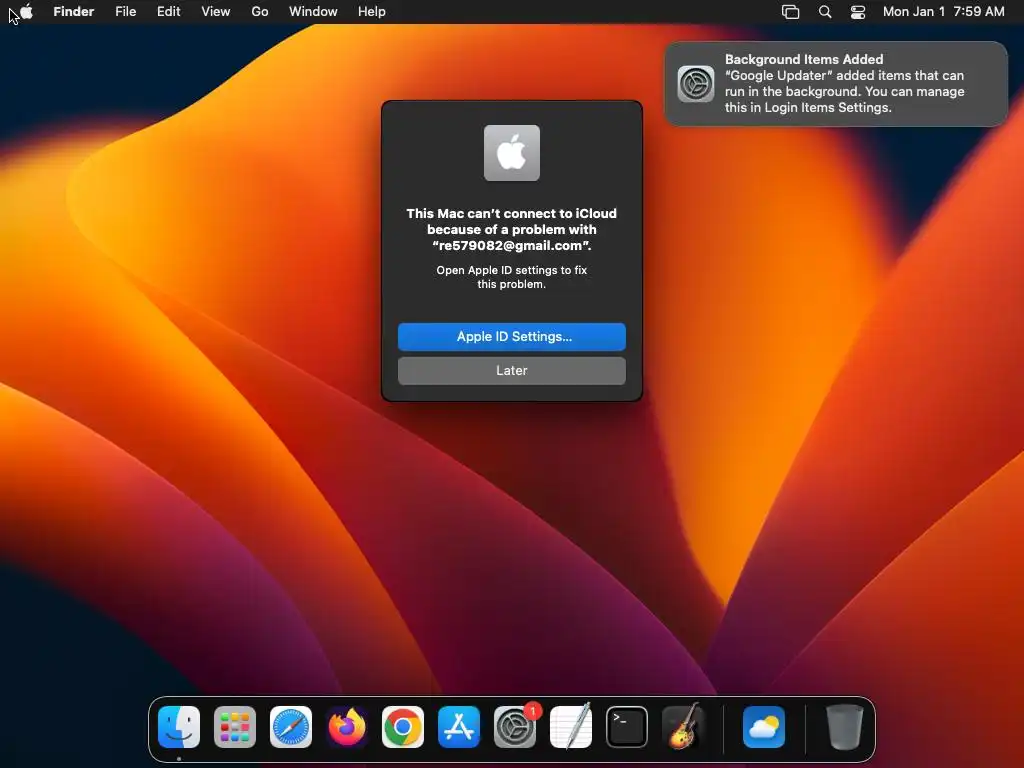
Task: Open the Apple menu
Action: point(26,12)
